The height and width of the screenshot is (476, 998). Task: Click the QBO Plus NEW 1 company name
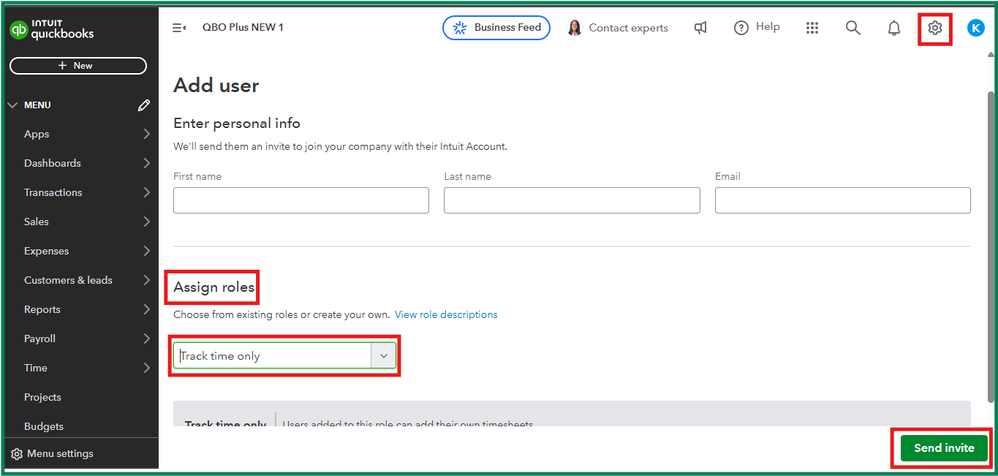click(243, 27)
